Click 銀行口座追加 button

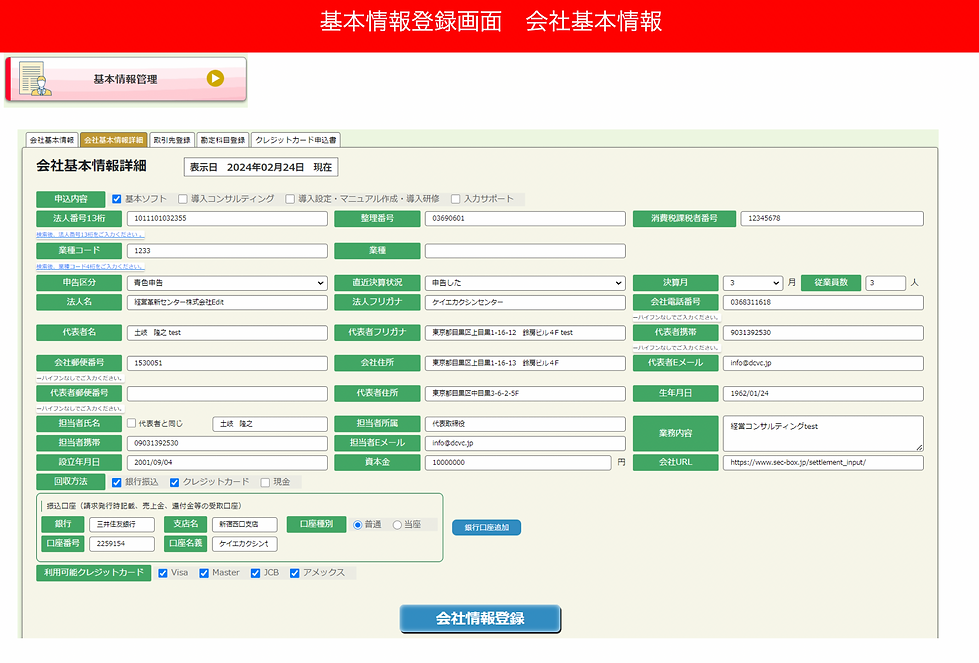486,528
